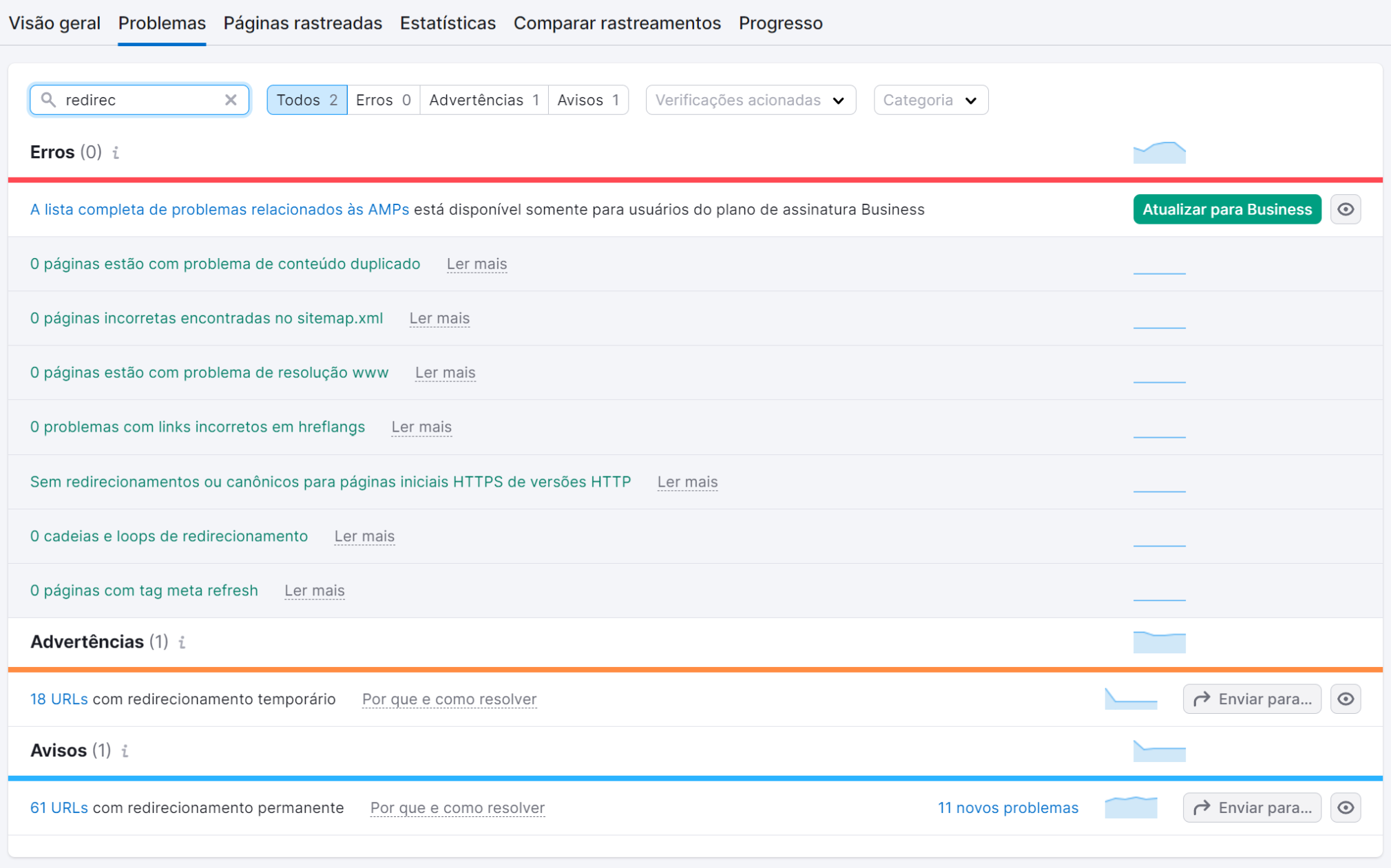Image resolution: width=1391 pixels, height=868 pixels.
Task: Click trend chart beside Avisos heading
Action: point(1159,750)
